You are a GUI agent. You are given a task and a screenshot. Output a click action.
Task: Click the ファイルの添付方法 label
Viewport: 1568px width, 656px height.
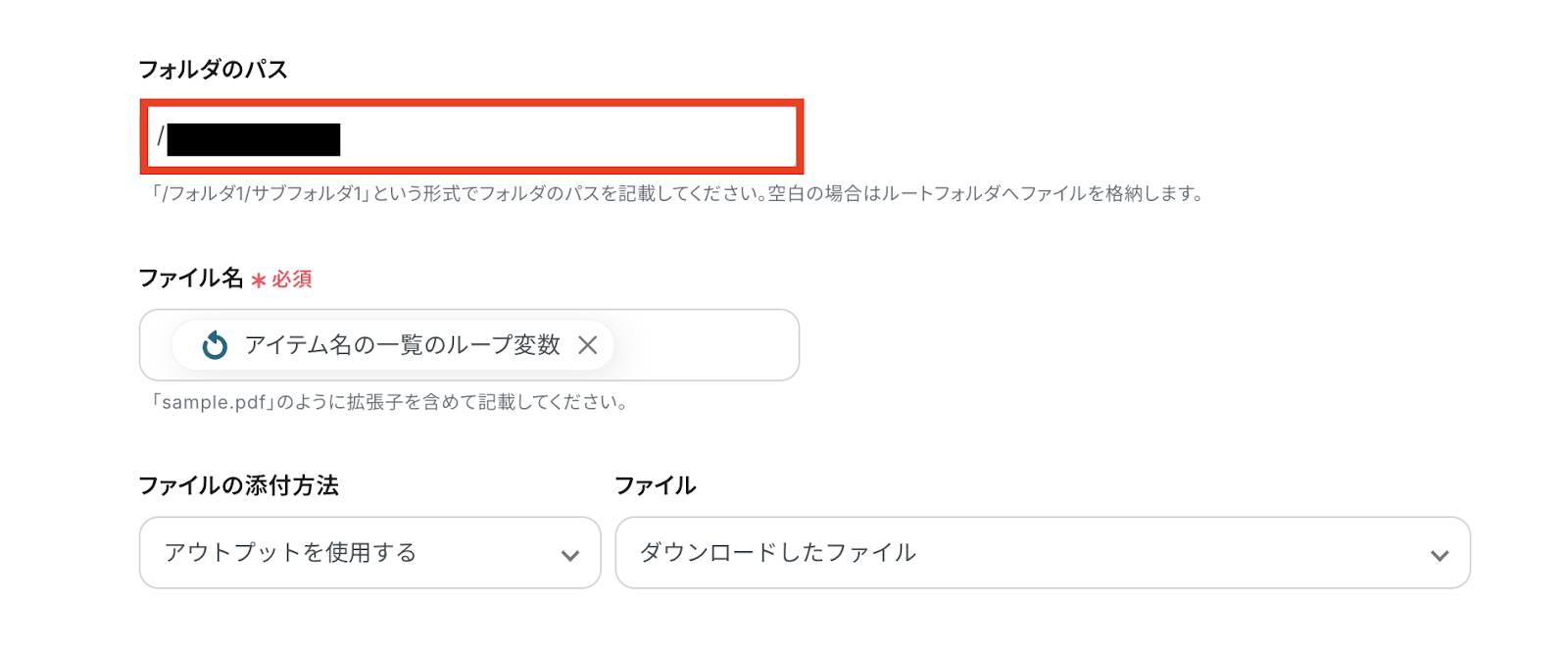coord(238,485)
